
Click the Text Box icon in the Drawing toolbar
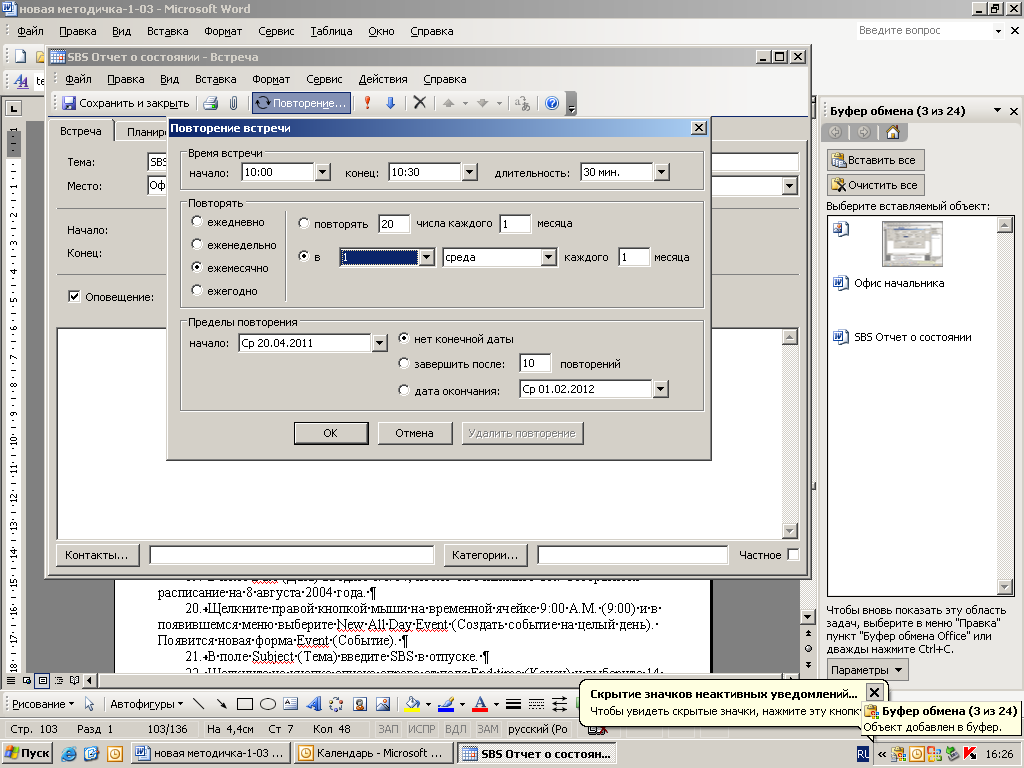coord(291,704)
